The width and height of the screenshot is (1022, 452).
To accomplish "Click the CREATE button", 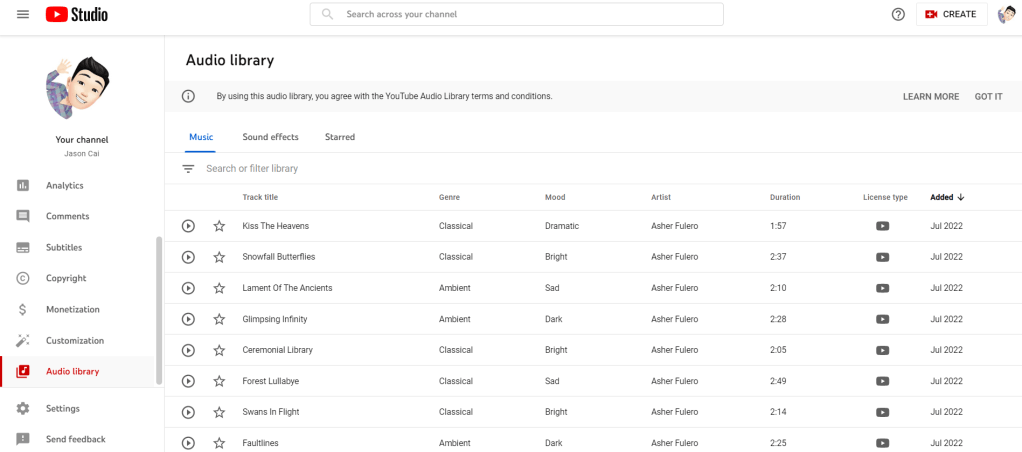I will click(x=951, y=14).
